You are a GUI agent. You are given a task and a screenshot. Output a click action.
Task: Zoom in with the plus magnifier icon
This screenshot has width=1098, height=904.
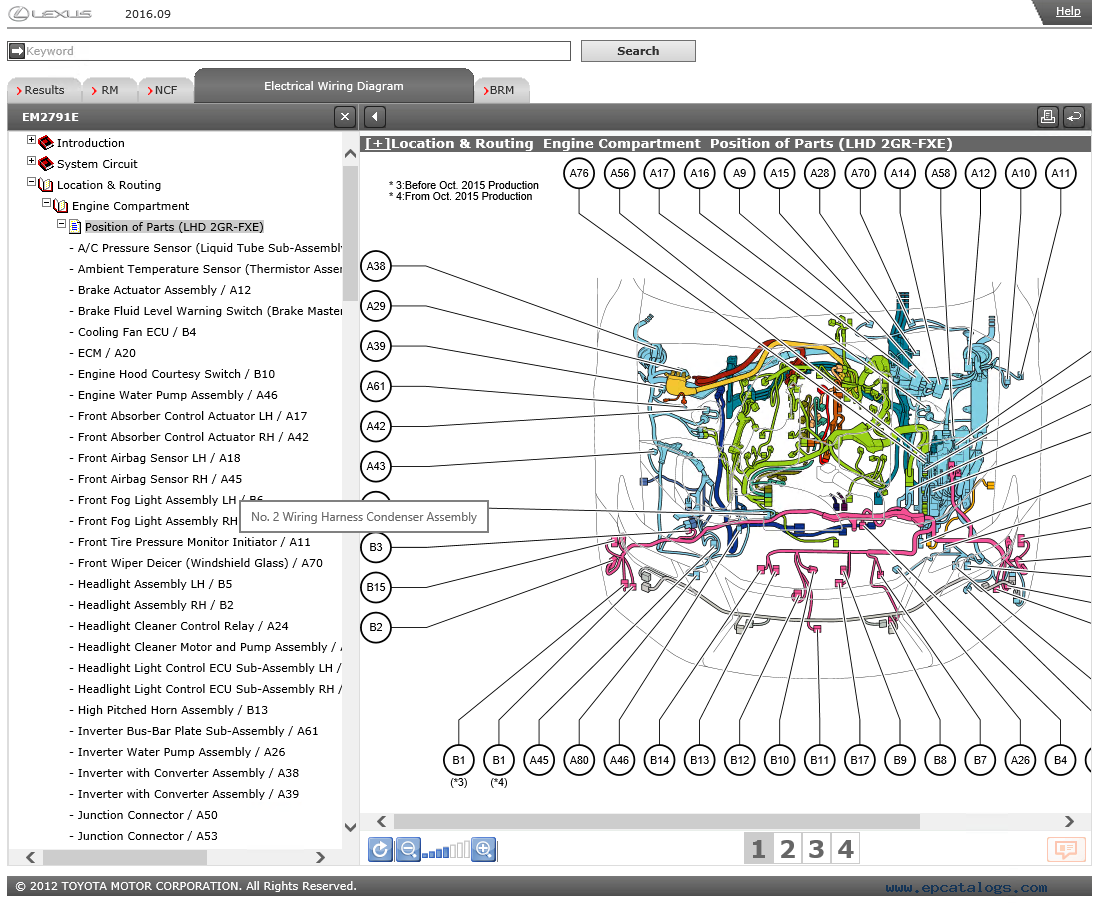(484, 849)
